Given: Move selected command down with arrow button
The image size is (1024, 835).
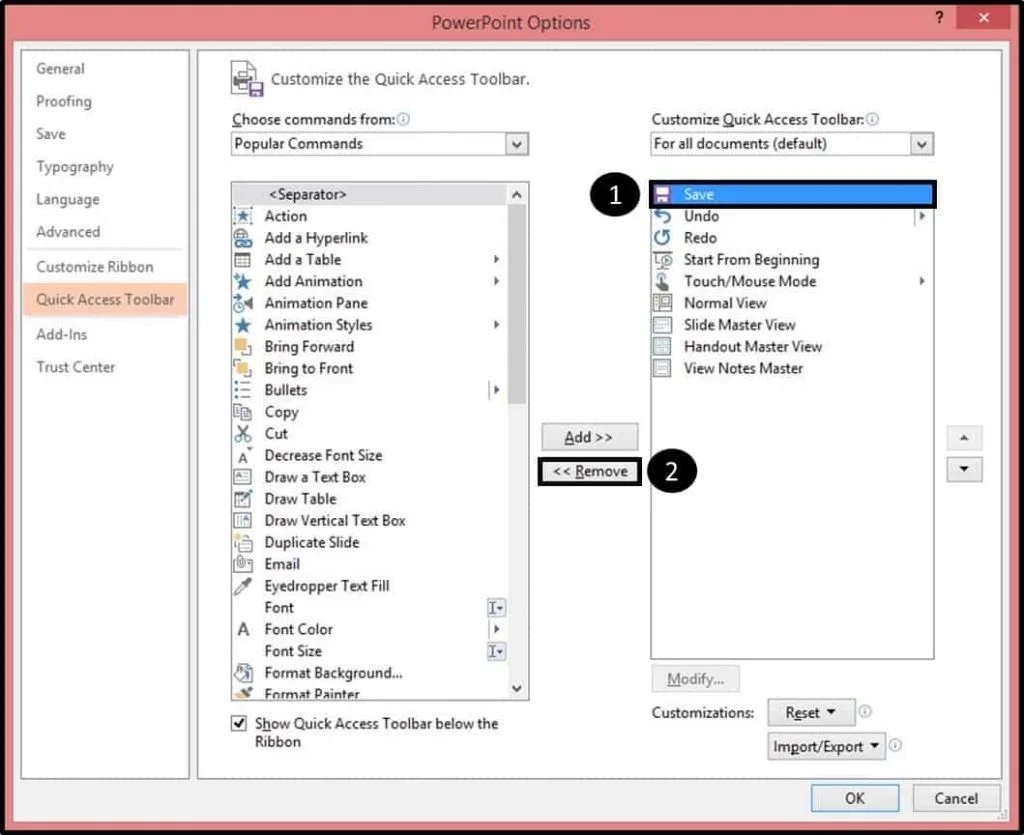Looking at the screenshot, I should click(964, 469).
